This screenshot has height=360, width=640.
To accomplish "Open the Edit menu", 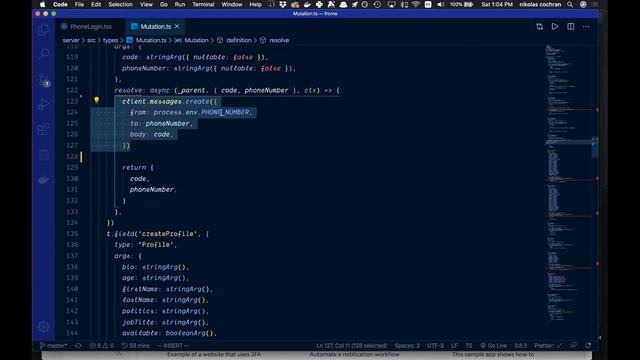I will click(96, 4).
